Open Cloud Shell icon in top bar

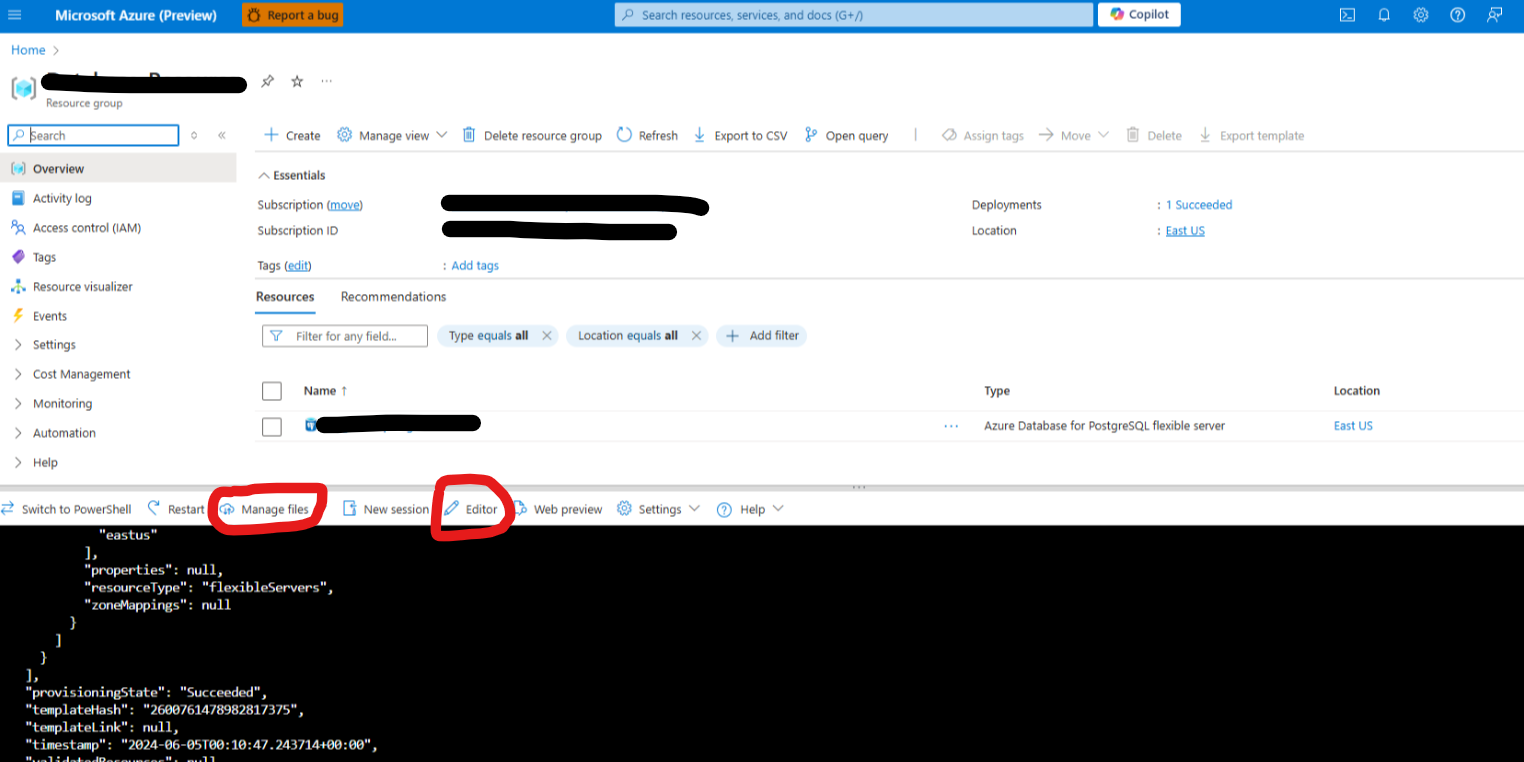point(1347,15)
